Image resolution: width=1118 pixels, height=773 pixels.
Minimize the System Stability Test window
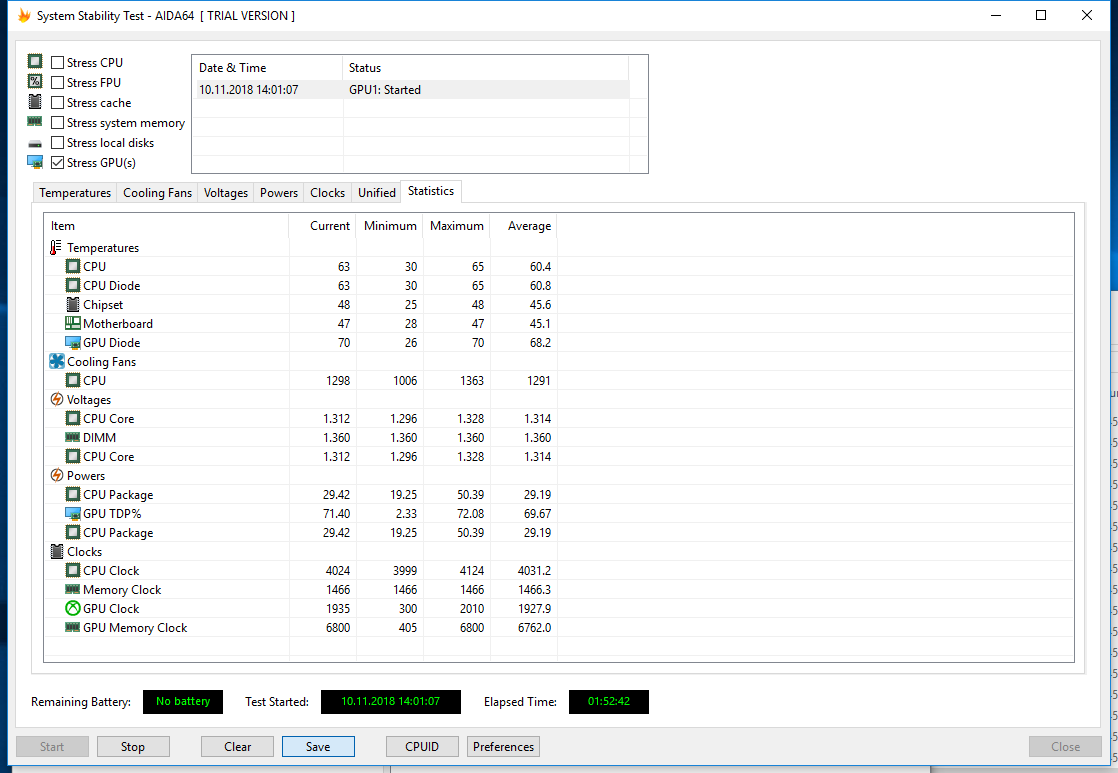996,15
